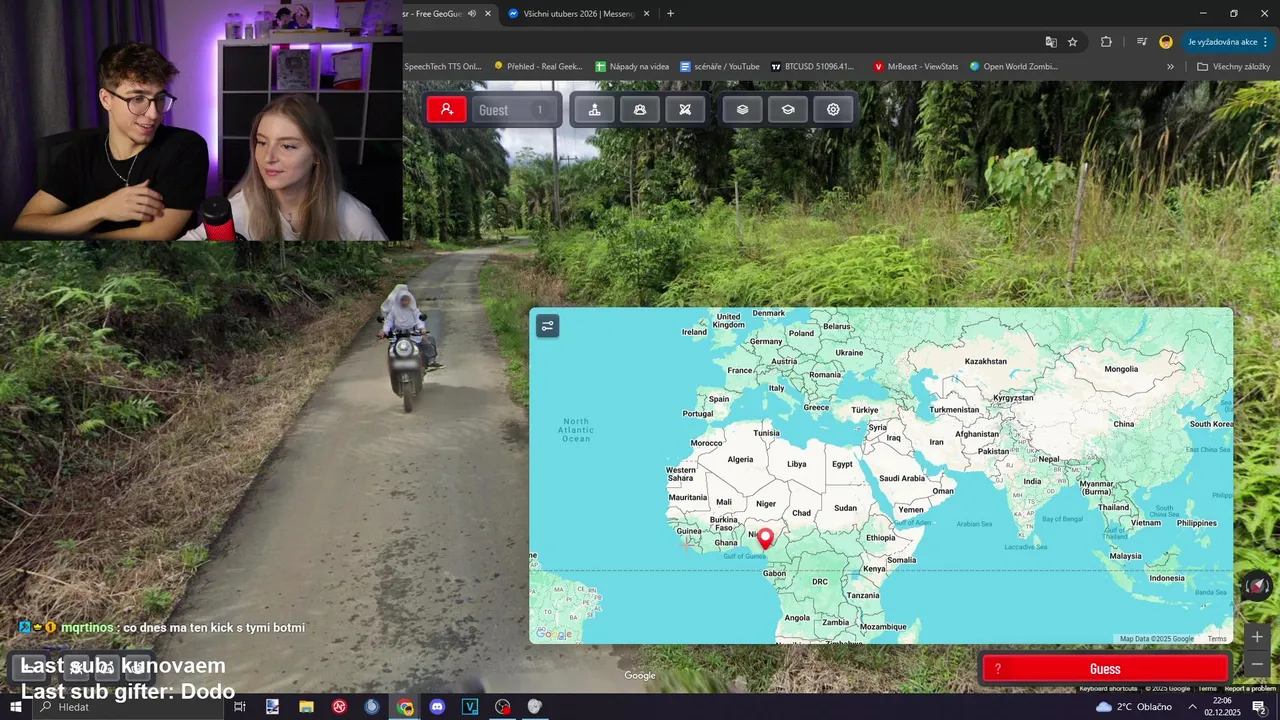Screen dimensions: 1280x720
Task: Click the Street View compass icon
Action: [1257, 586]
